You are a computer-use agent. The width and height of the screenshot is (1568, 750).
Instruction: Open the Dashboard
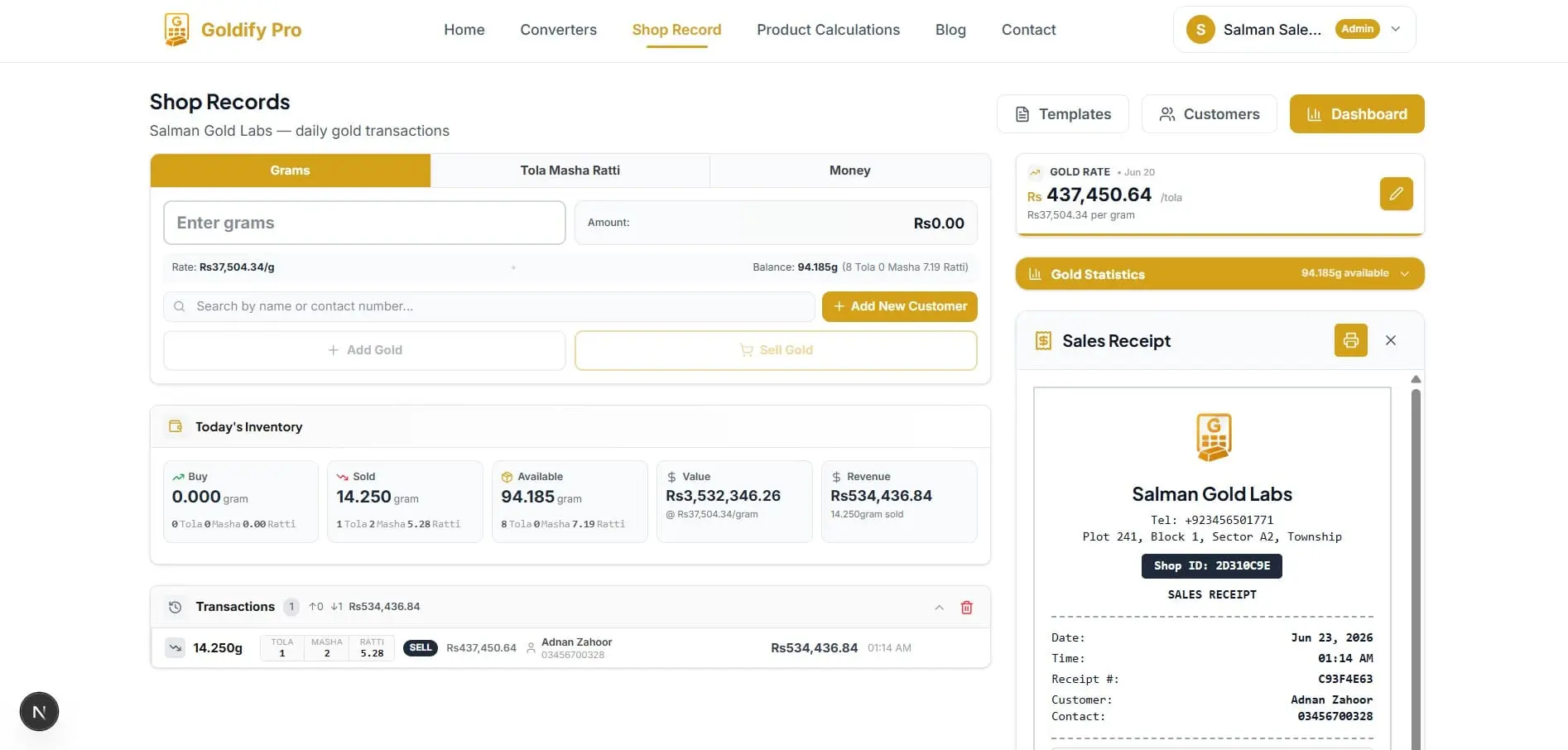[x=1357, y=114]
